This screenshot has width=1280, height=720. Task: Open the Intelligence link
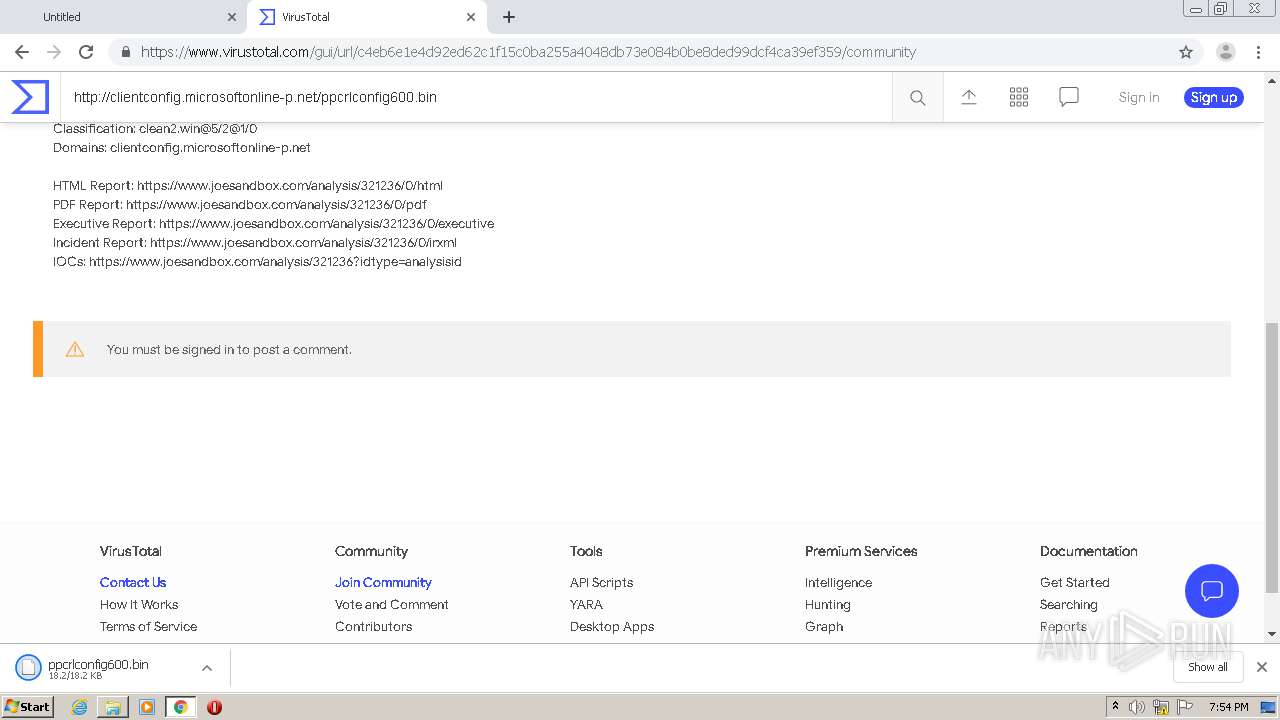pos(838,582)
